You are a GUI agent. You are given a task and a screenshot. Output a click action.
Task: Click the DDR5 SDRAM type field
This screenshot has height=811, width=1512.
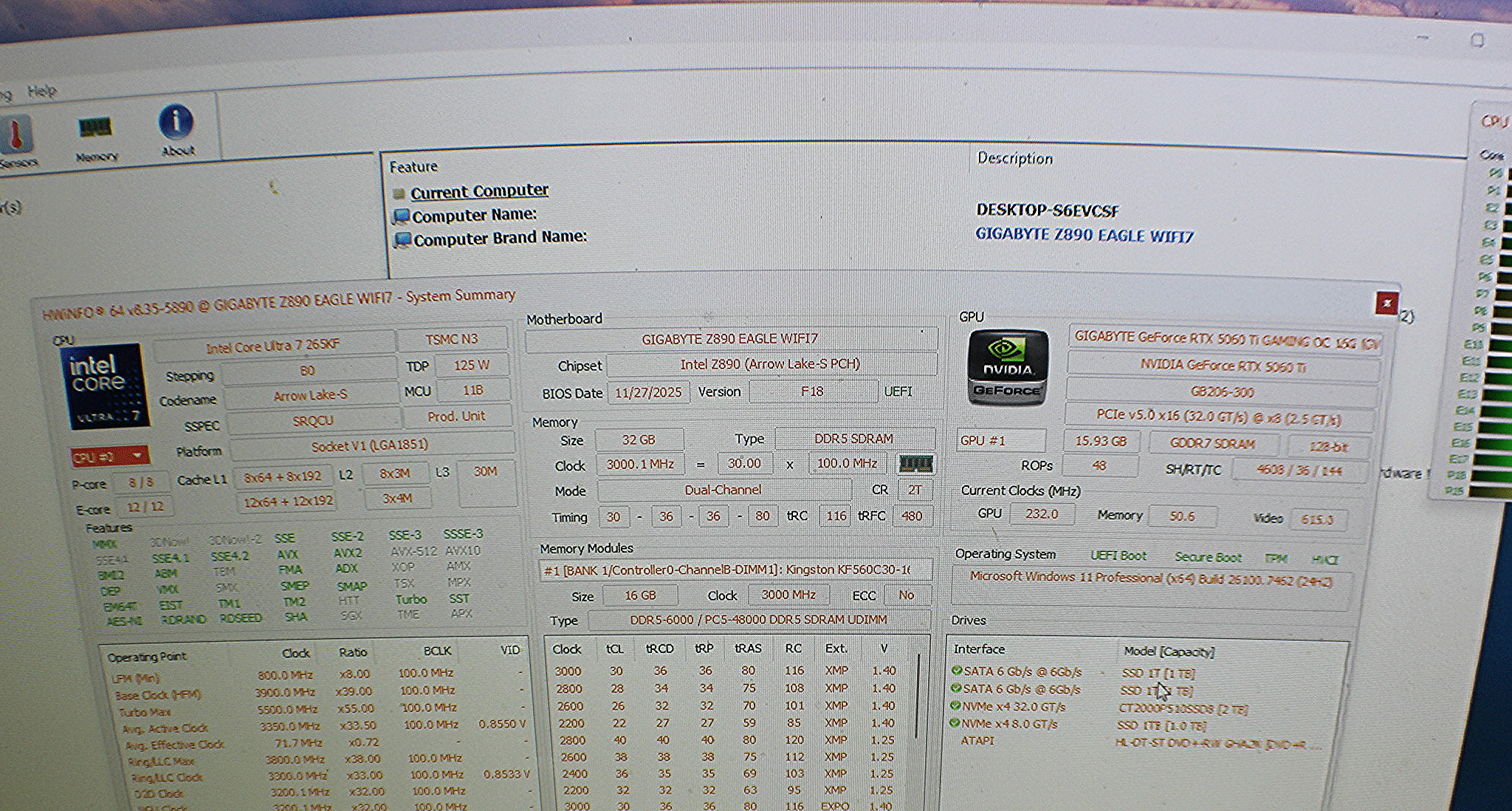[853, 438]
